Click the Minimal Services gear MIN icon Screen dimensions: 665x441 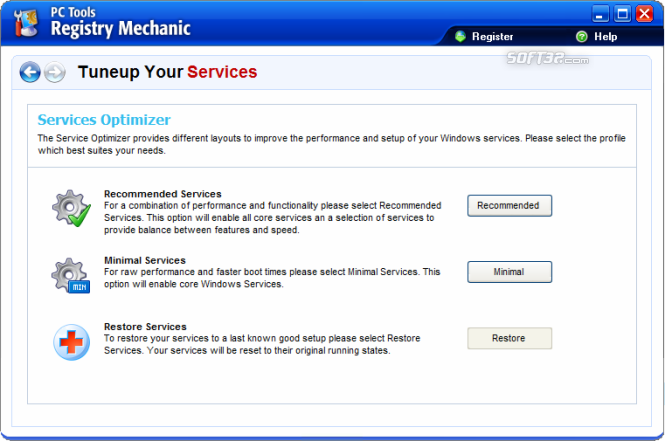tap(70, 276)
